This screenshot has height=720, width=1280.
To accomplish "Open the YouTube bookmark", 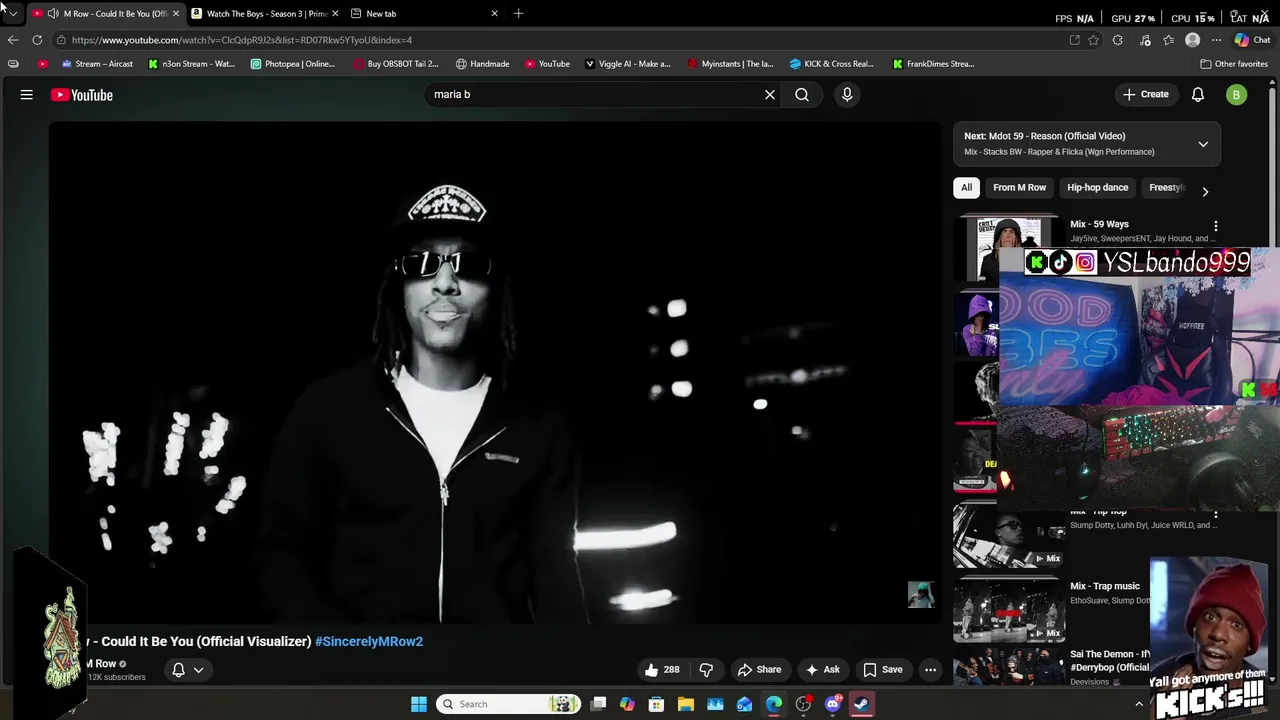I will click(x=547, y=64).
